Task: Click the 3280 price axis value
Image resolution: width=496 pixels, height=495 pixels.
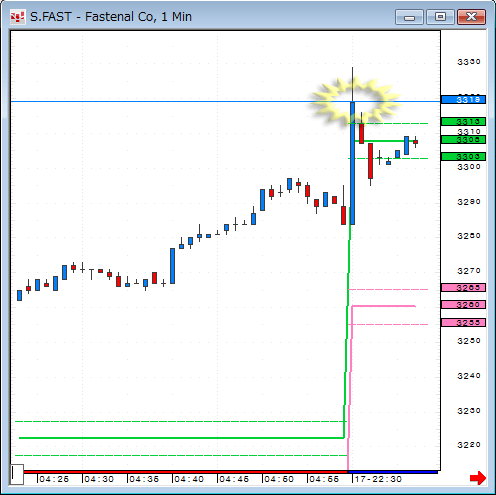Action: tap(469, 236)
